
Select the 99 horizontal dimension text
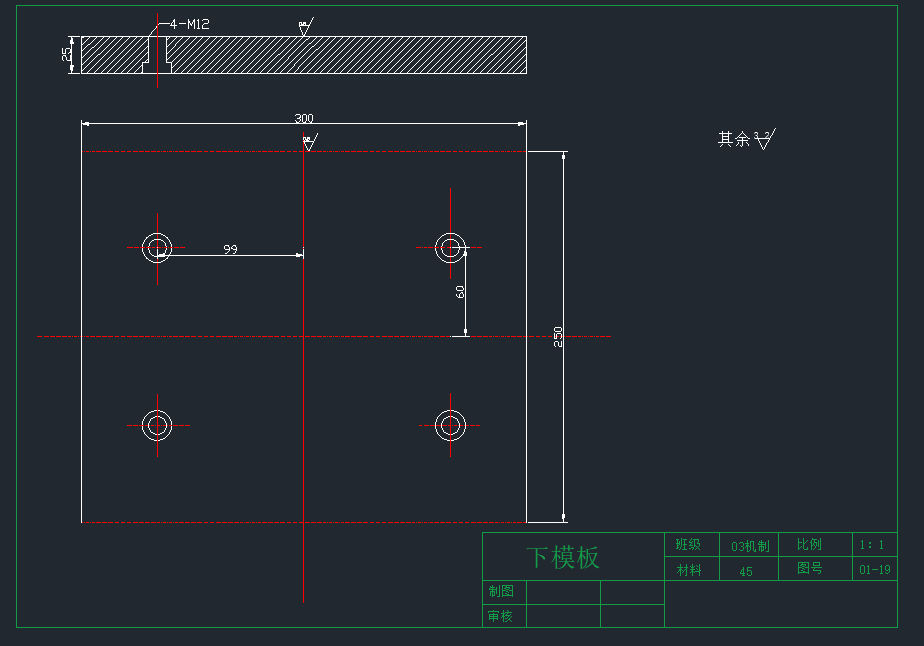tap(230, 249)
